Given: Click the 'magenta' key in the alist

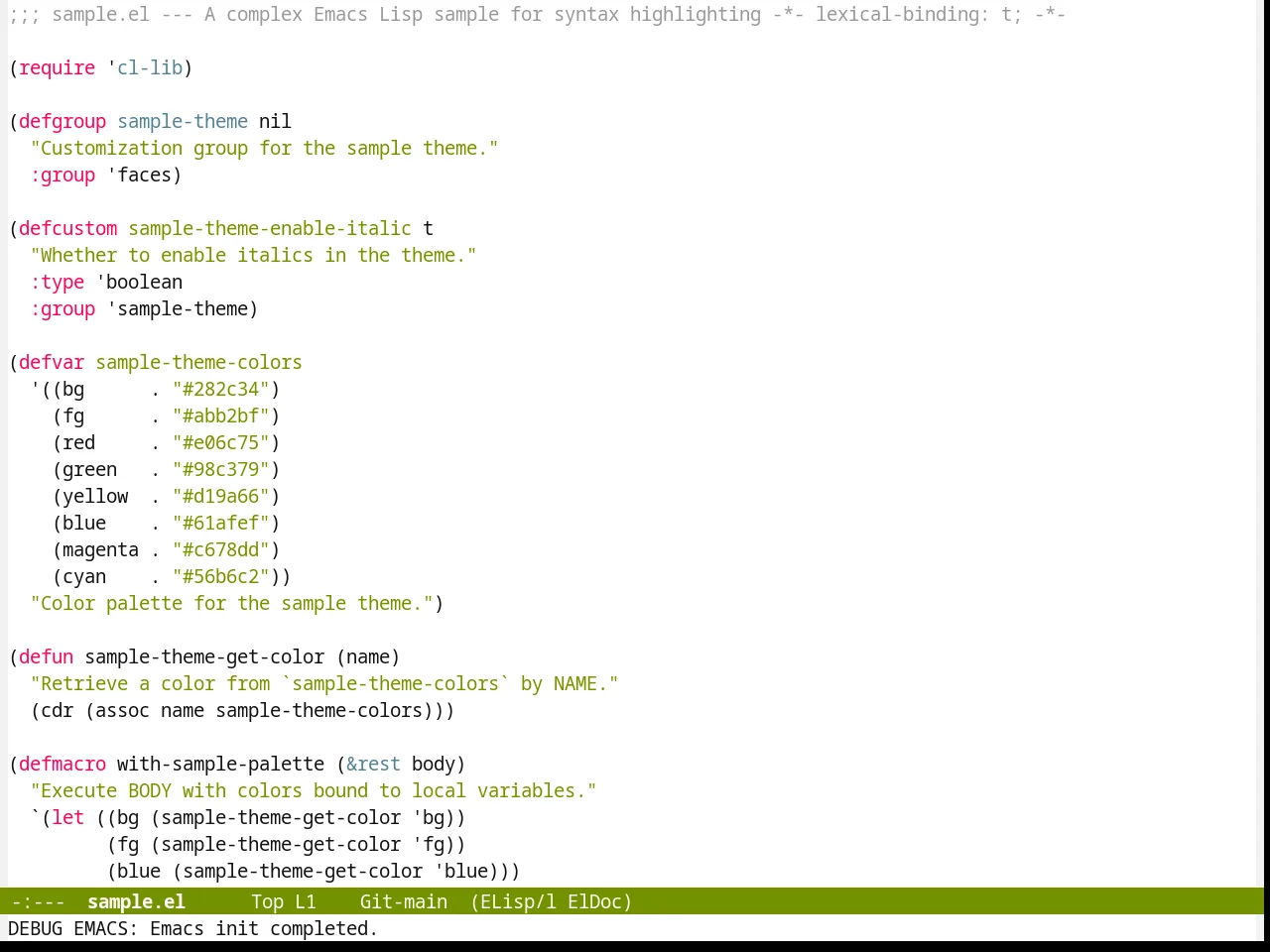Looking at the screenshot, I should tap(100, 549).
